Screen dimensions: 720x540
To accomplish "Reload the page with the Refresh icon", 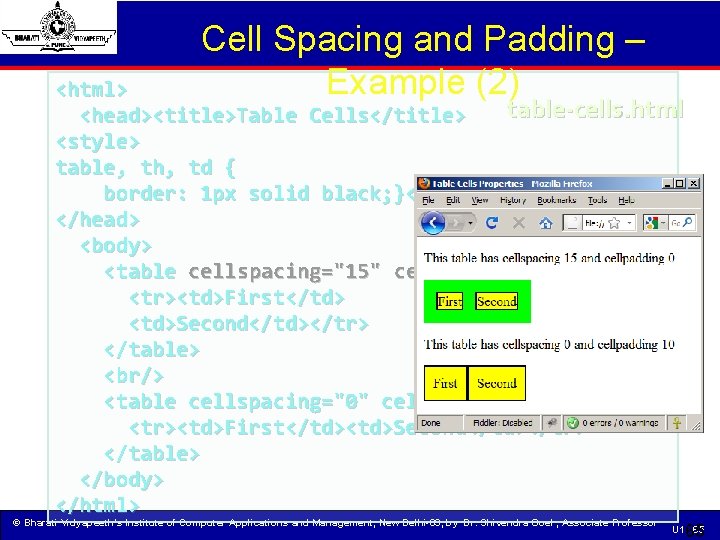I will coord(492,223).
